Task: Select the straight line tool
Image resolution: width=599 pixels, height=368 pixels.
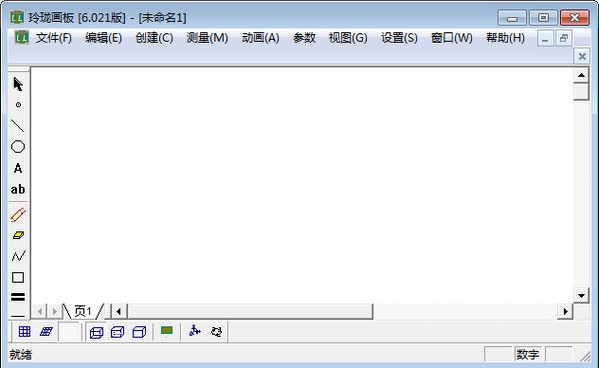Action: pos(18,125)
